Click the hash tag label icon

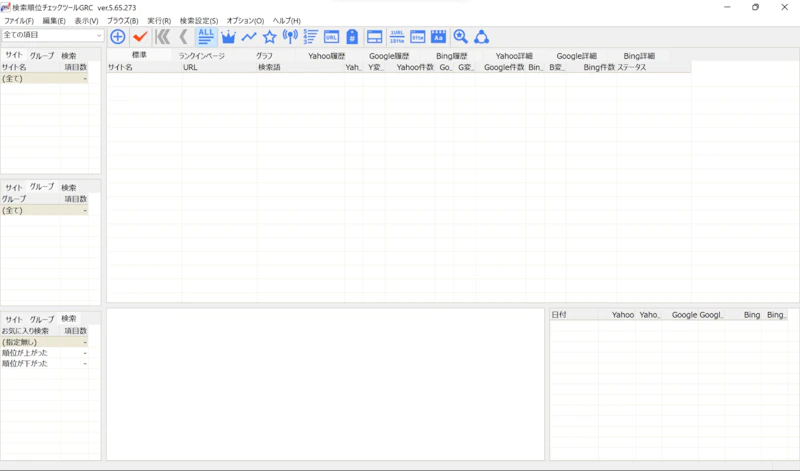(x=352, y=37)
